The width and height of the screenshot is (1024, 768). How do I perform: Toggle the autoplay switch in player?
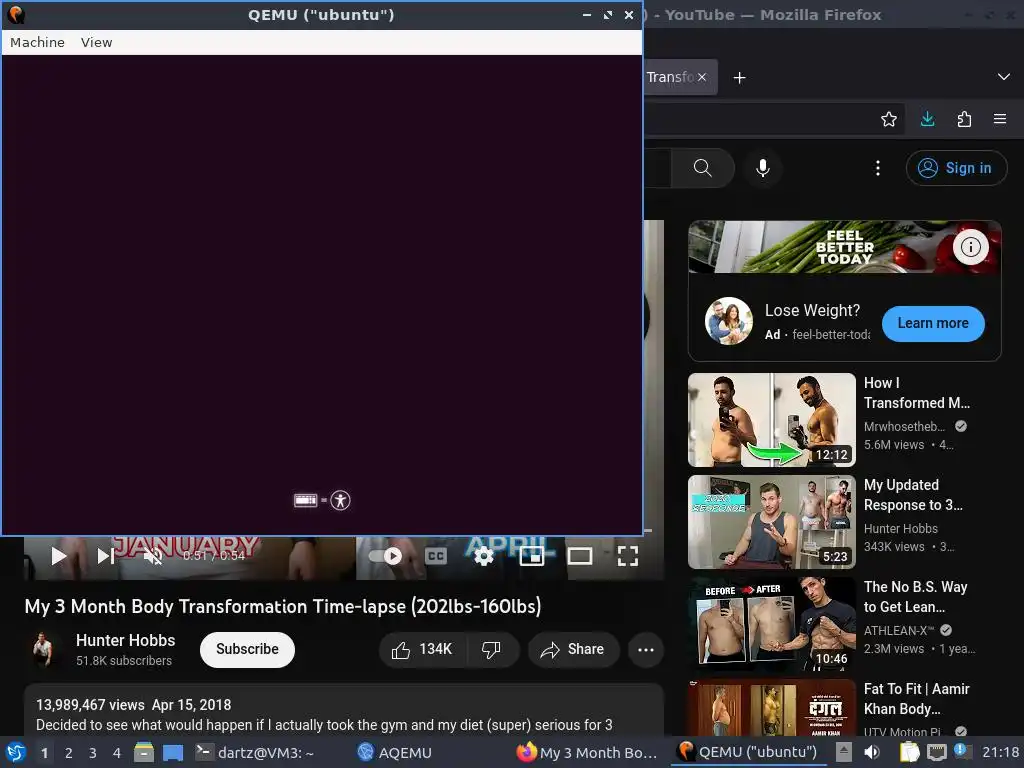click(x=385, y=556)
